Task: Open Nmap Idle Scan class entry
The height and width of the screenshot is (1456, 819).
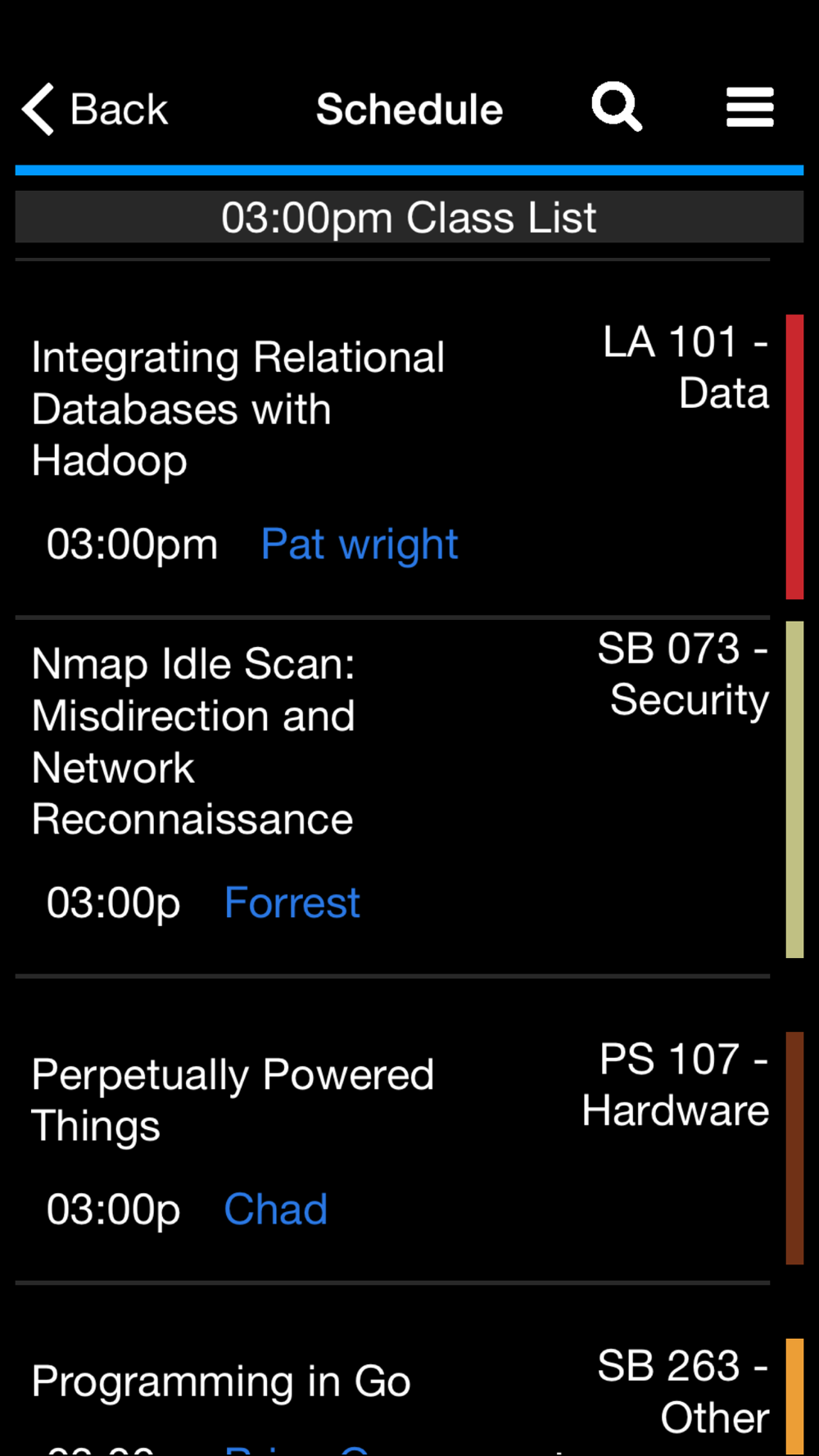Action: coord(193,741)
